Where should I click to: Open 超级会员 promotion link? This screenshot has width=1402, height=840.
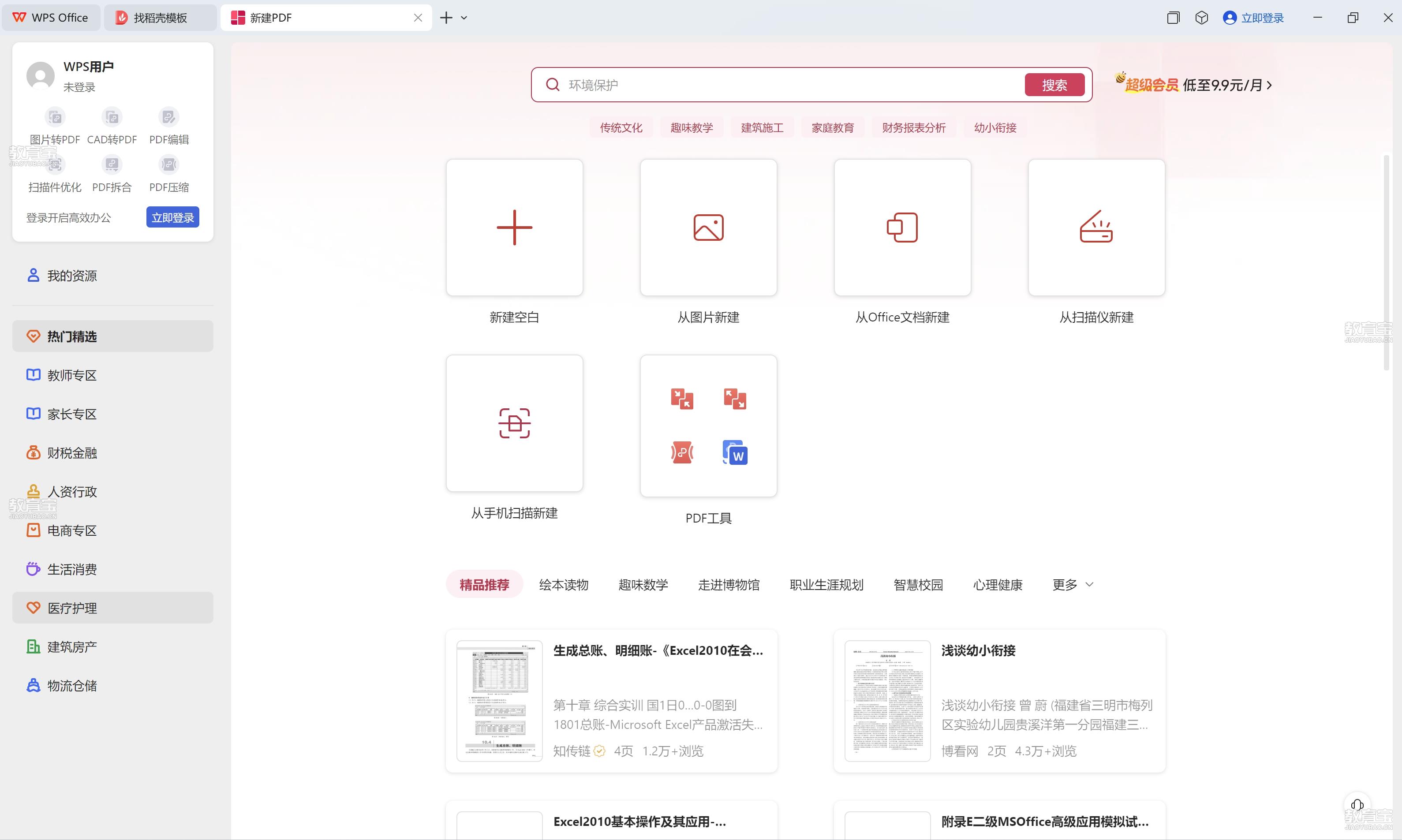point(1193,84)
